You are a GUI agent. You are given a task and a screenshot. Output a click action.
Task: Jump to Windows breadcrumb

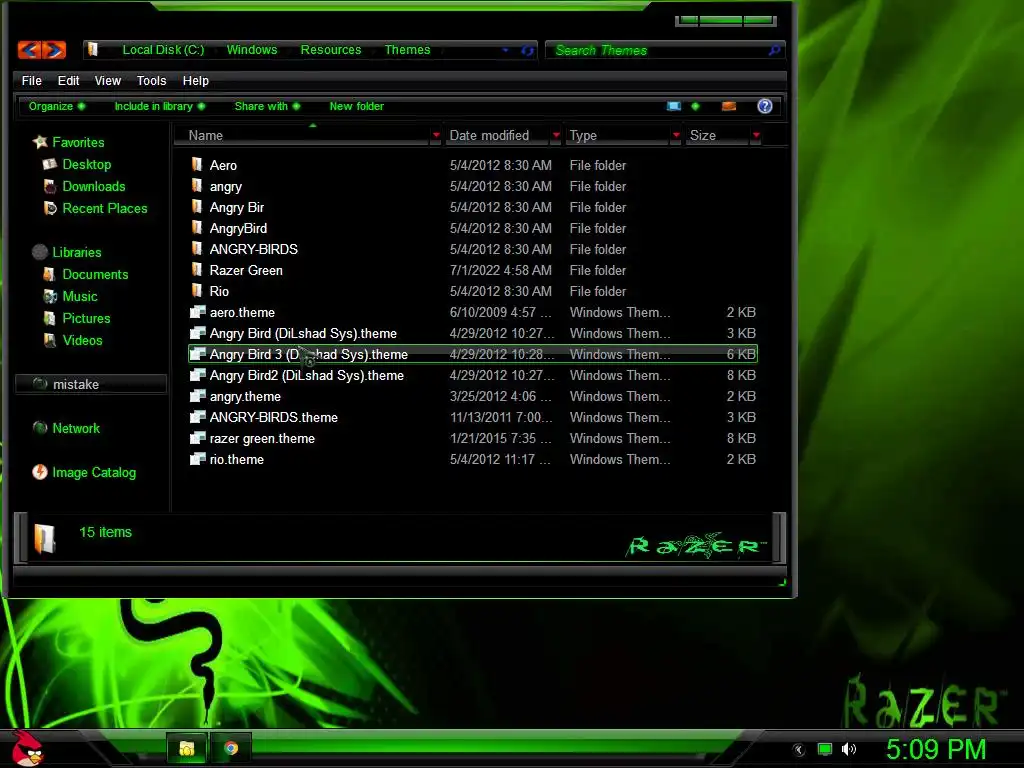pos(252,50)
